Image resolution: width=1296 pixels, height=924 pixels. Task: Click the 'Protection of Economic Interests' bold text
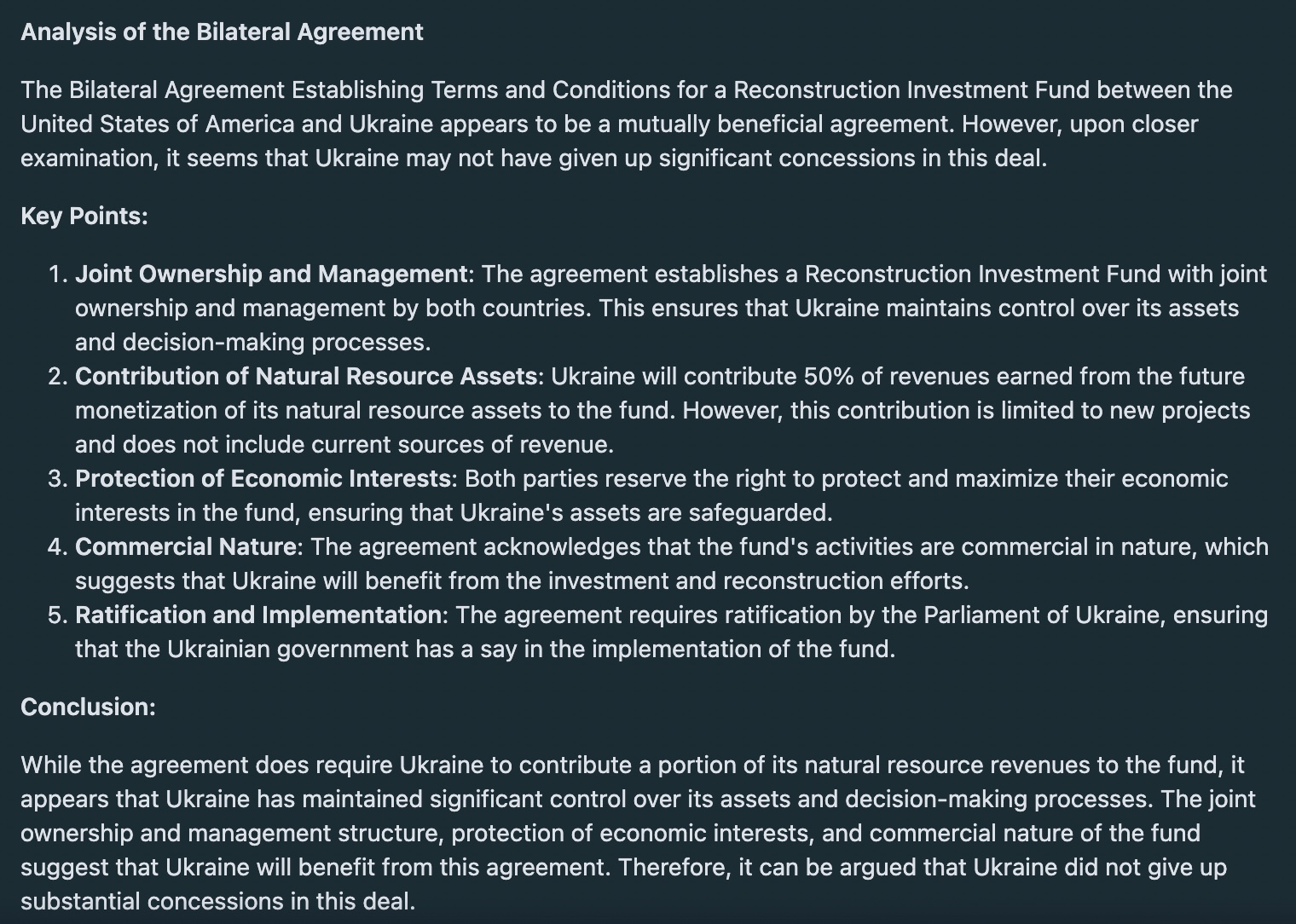263,479
